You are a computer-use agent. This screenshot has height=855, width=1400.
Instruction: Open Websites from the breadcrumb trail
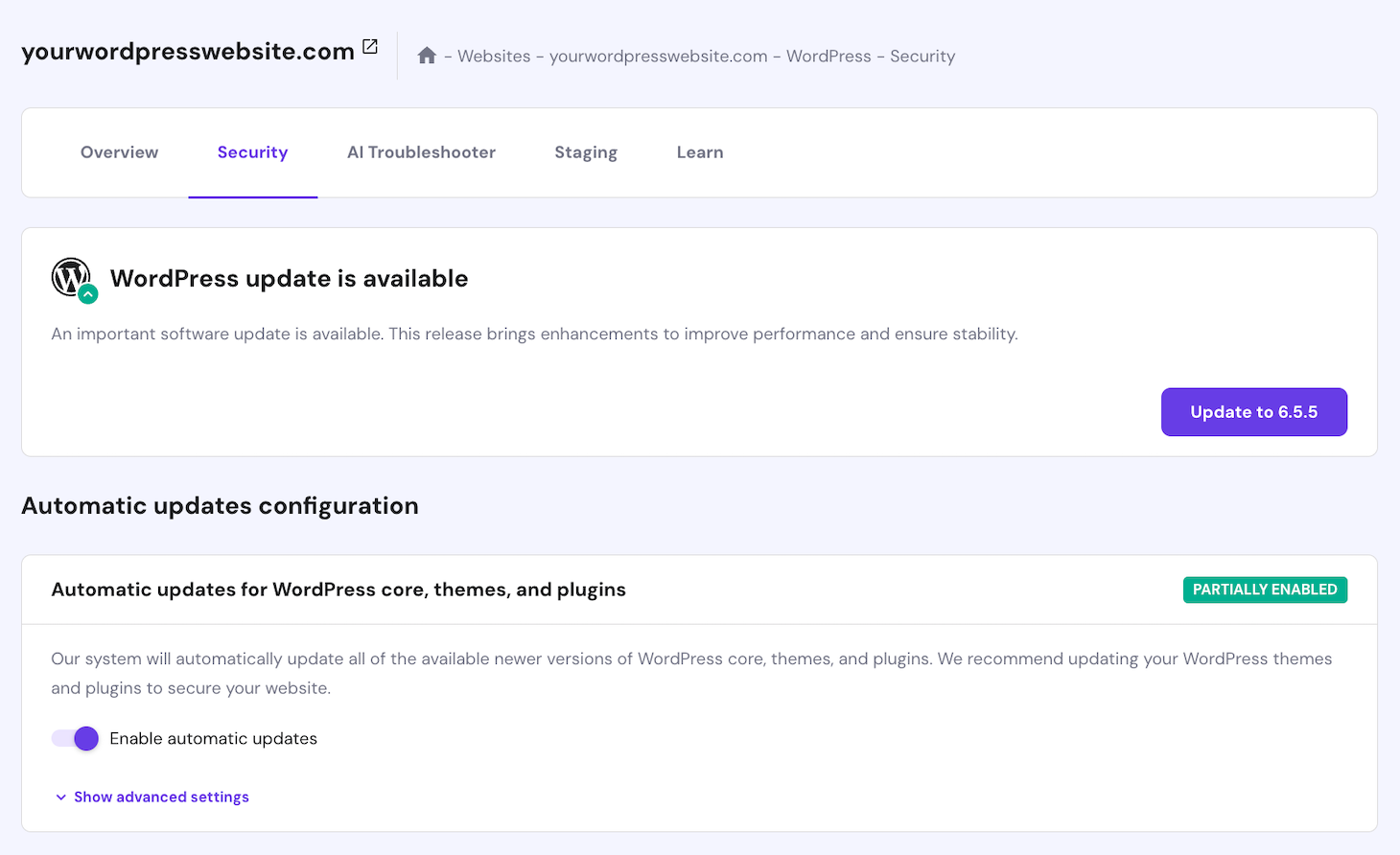[494, 56]
